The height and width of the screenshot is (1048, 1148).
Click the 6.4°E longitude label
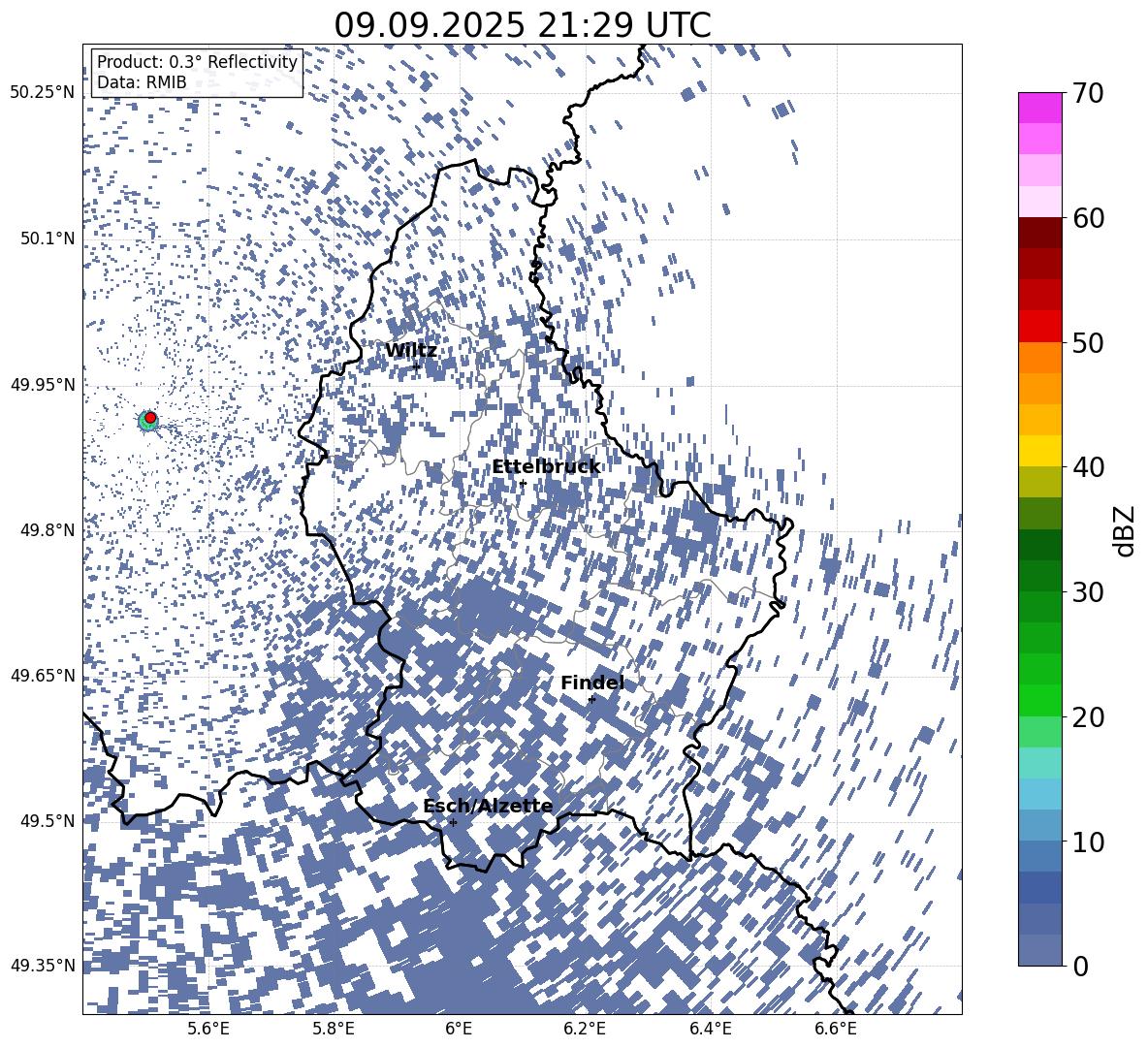click(x=711, y=1030)
